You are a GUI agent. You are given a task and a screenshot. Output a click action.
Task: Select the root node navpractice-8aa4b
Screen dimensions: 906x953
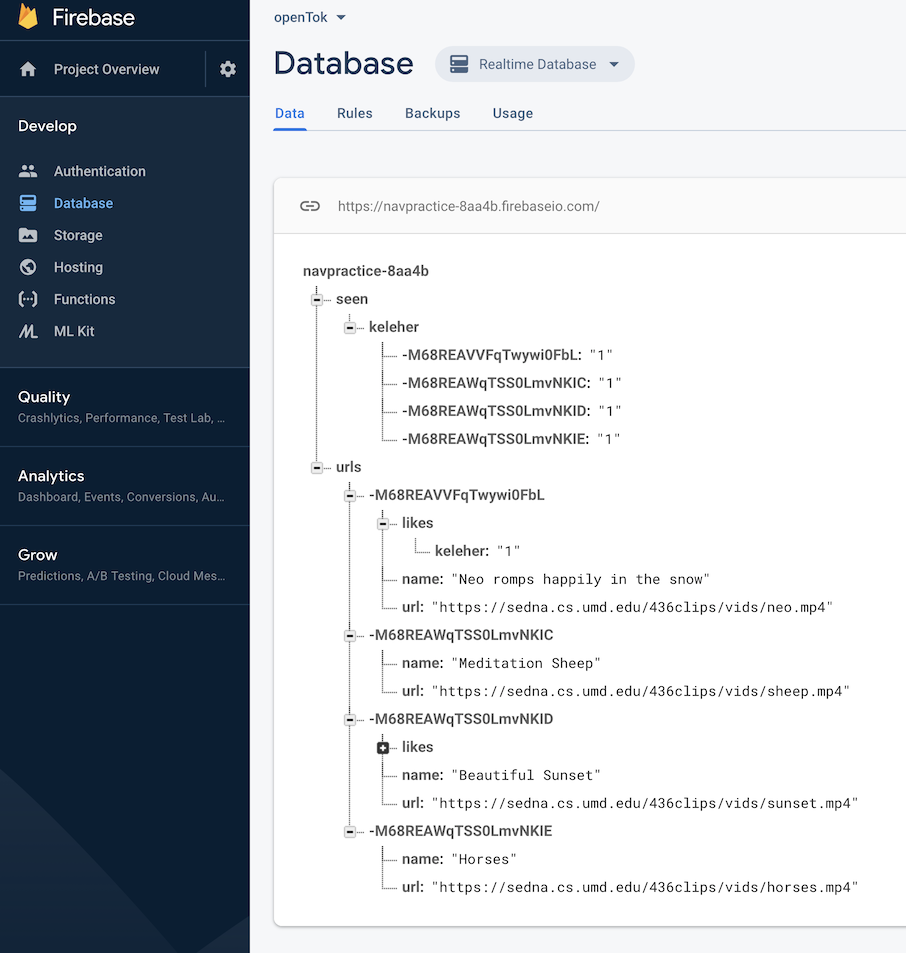[366, 271]
